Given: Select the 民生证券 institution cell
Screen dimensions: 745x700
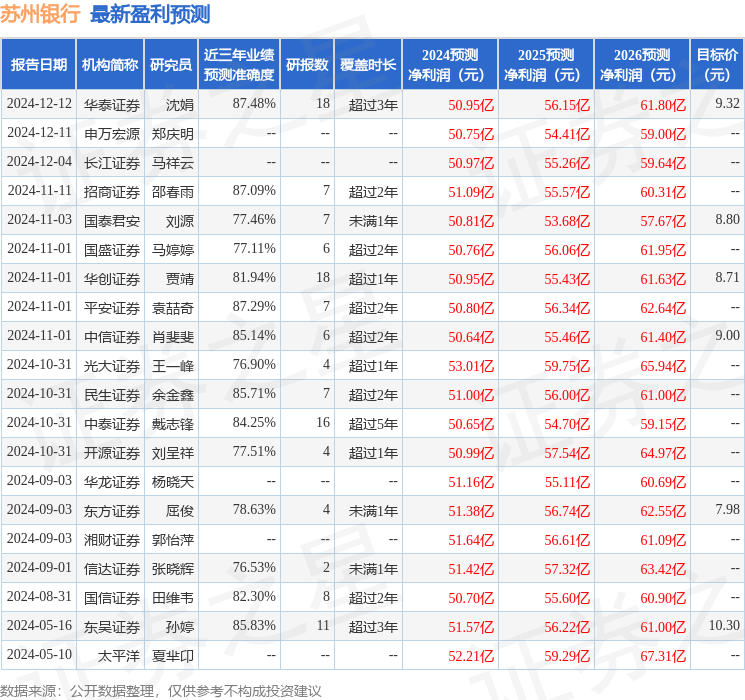Looking at the screenshot, I should click(112, 395).
